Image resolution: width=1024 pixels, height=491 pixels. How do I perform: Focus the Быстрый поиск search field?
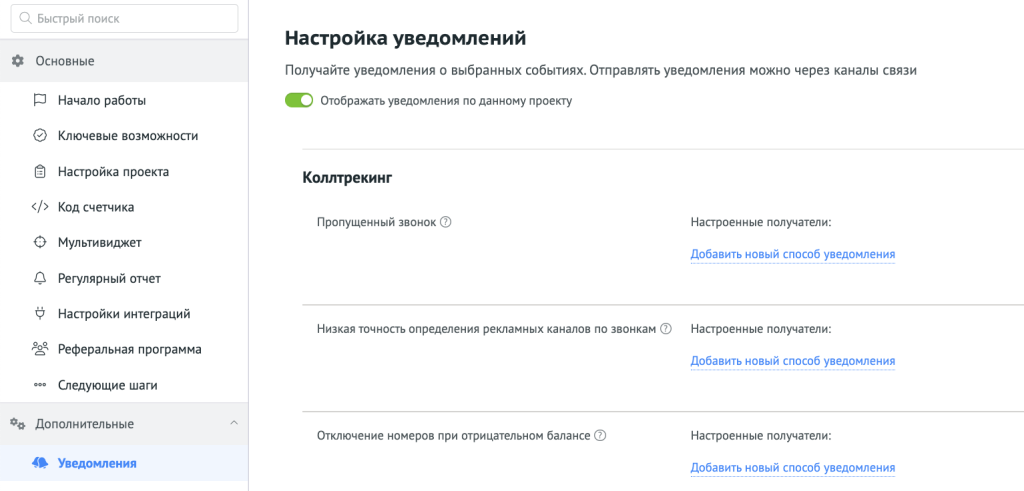pyautogui.click(x=130, y=18)
